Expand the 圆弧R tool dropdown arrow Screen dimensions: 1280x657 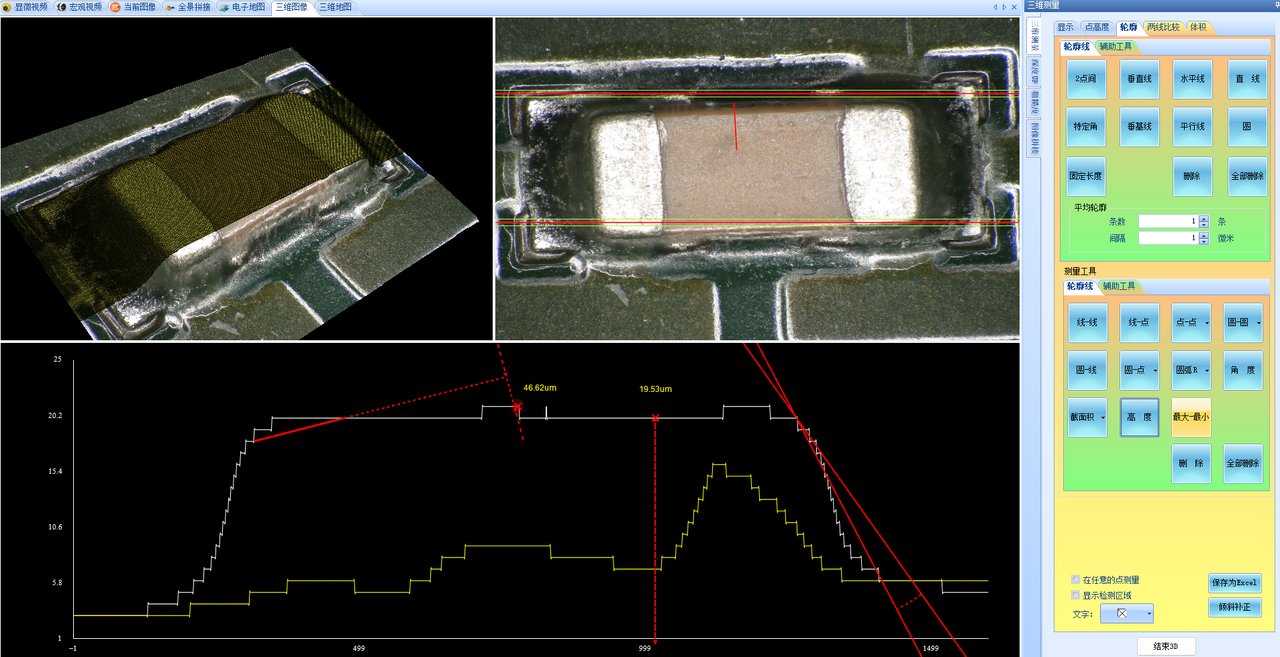tap(1207, 370)
